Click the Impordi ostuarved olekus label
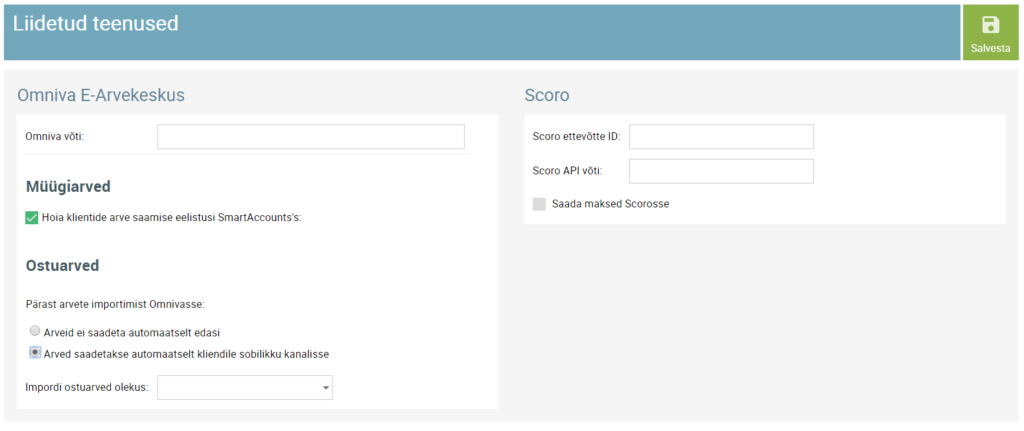The width and height of the screenshot is (1024, 431). coord(87,387)
